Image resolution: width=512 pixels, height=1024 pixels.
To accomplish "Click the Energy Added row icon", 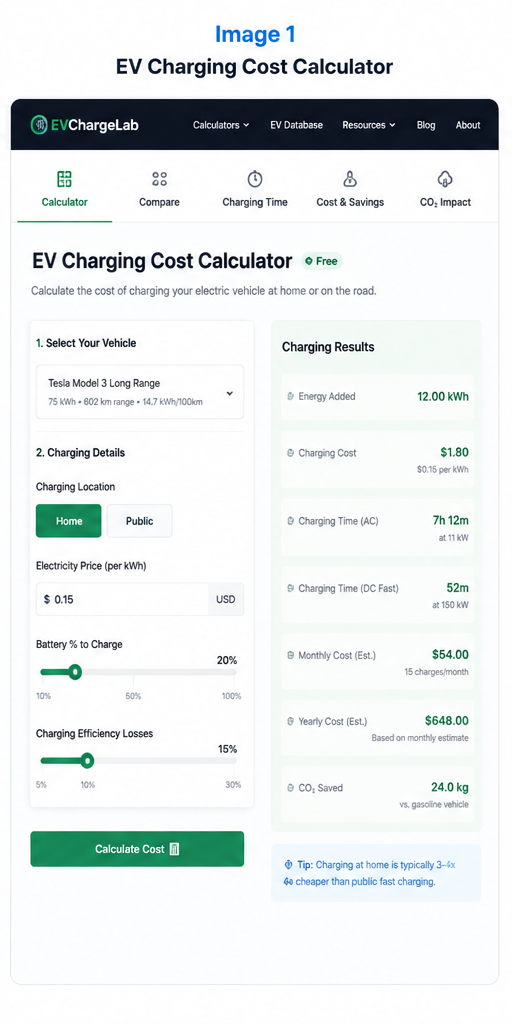I will [x=291, y=396].
